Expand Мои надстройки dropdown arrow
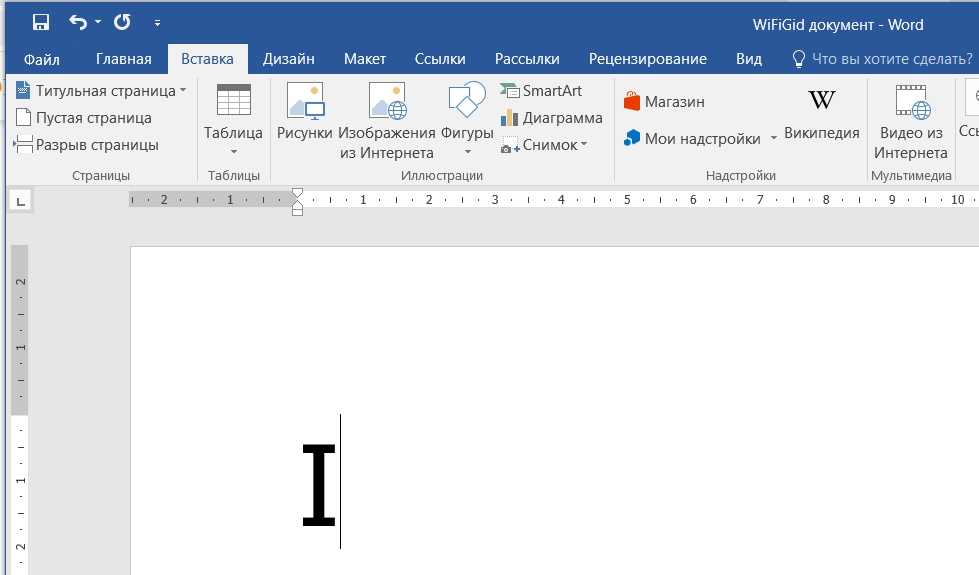This screenshot has width=979, height=575. click(x=774, y=139)
